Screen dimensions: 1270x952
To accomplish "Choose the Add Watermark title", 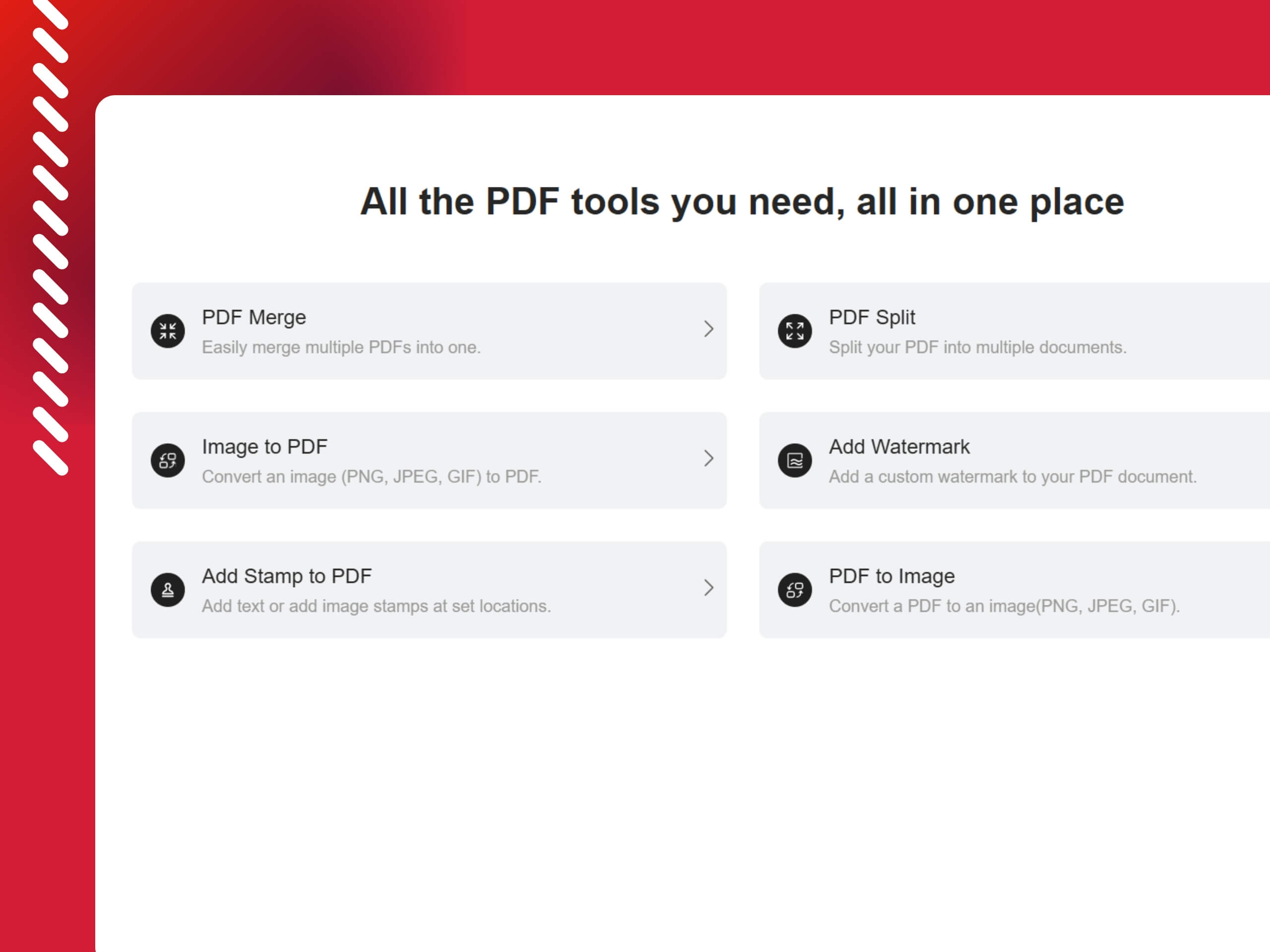I will pos(899,446).
